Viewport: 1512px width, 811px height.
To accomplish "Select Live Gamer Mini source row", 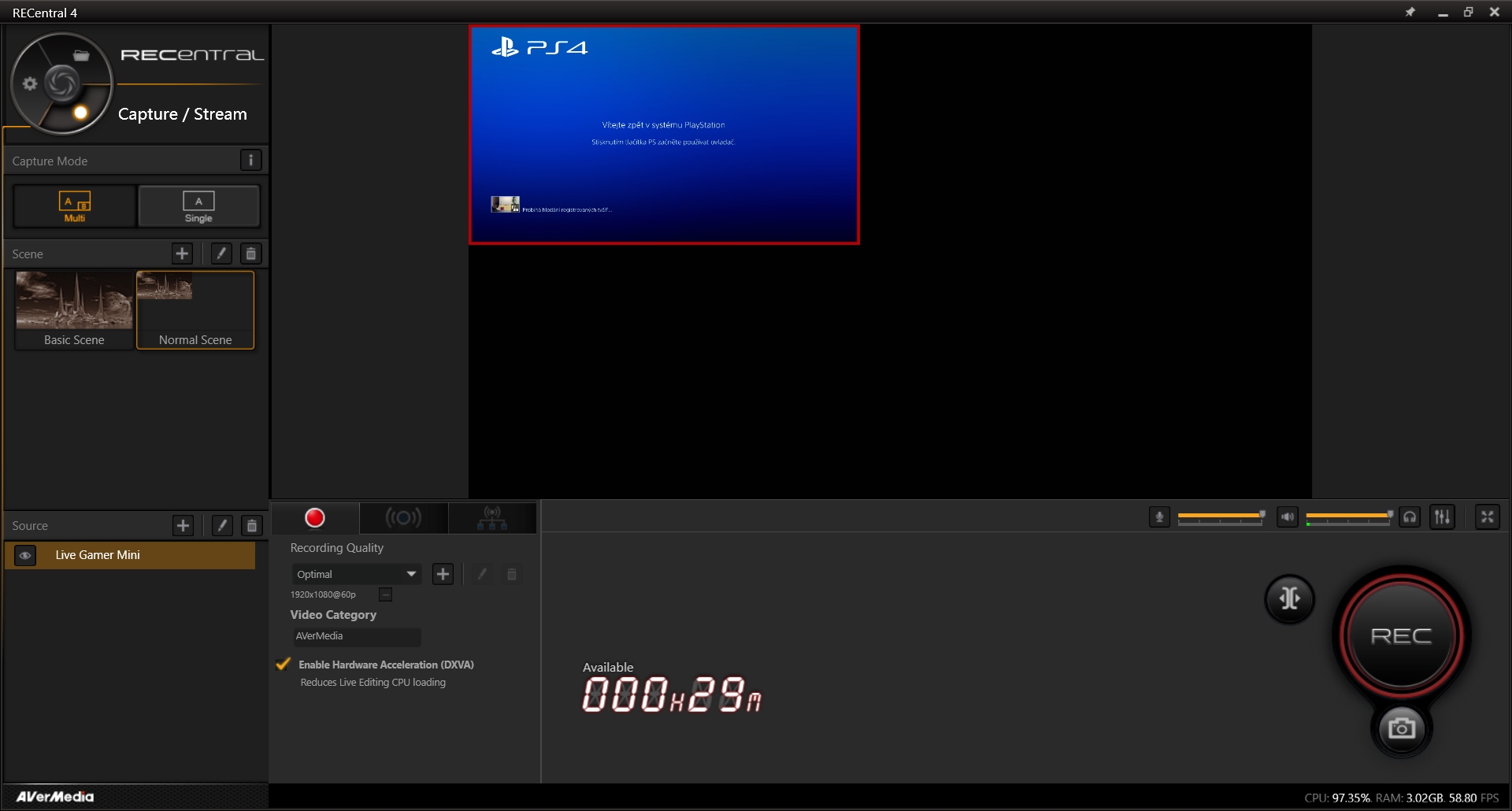I will tap(130, 555).
